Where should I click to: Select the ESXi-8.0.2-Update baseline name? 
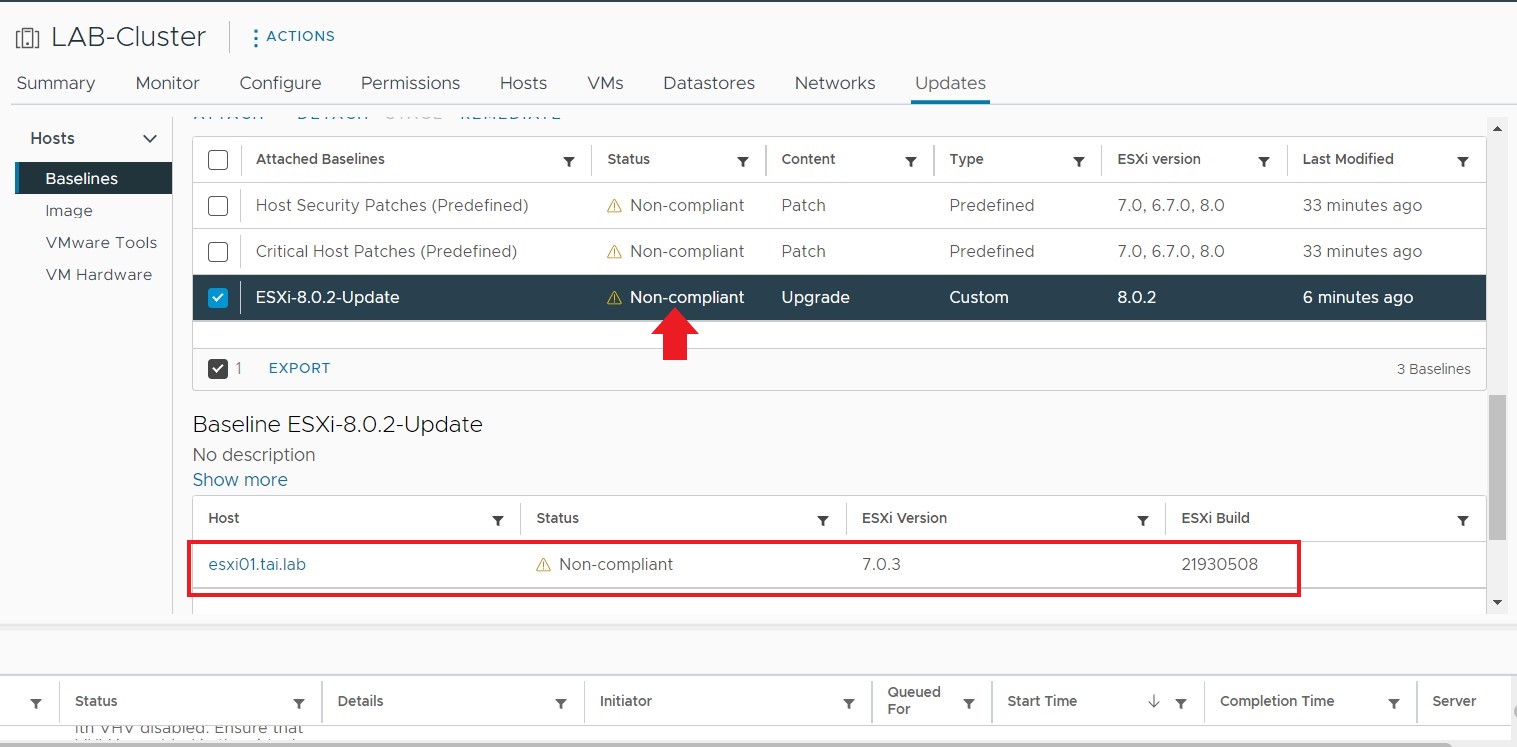click(x=328, y=297)
